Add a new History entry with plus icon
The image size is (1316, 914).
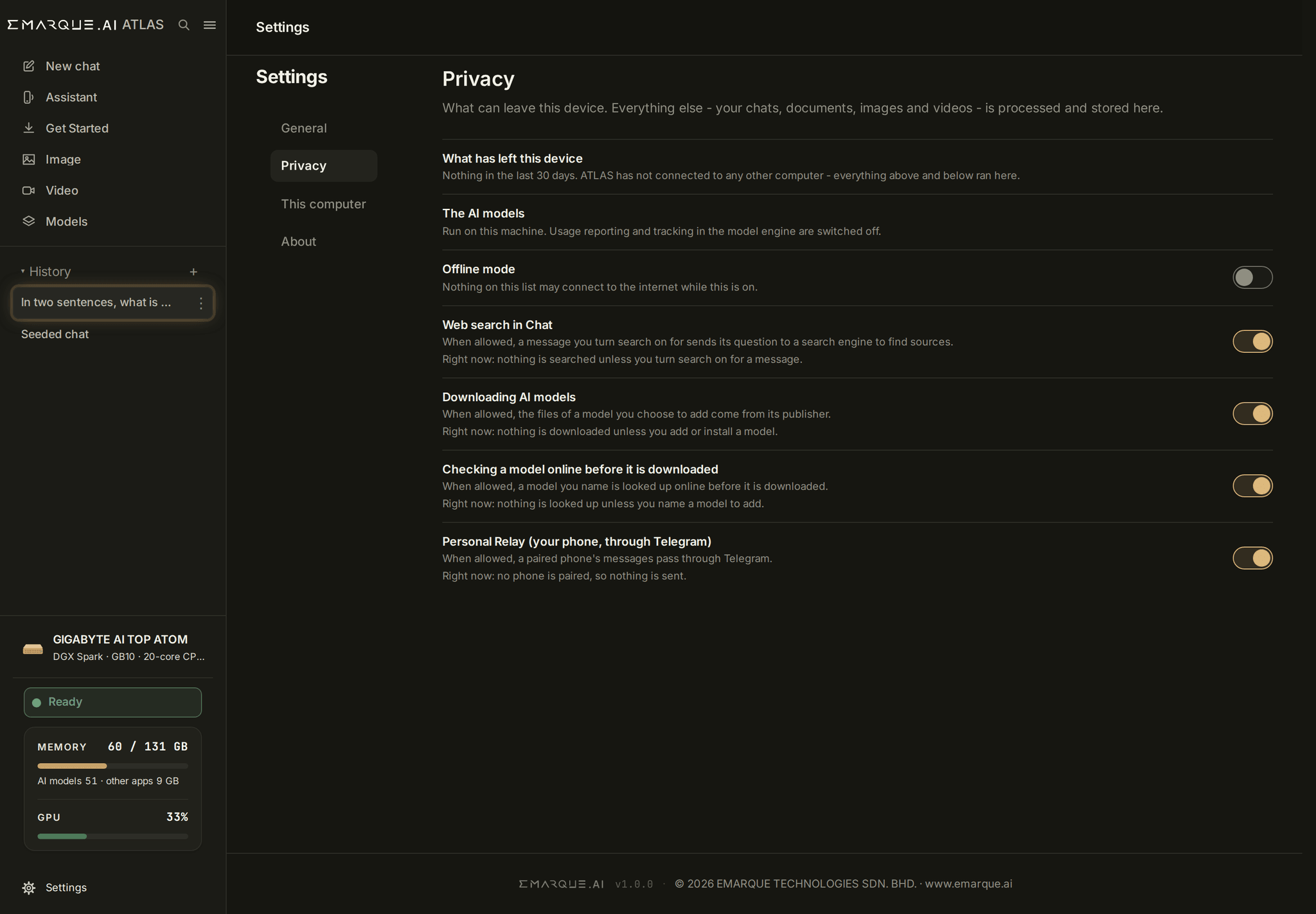(x=193, y=272)
